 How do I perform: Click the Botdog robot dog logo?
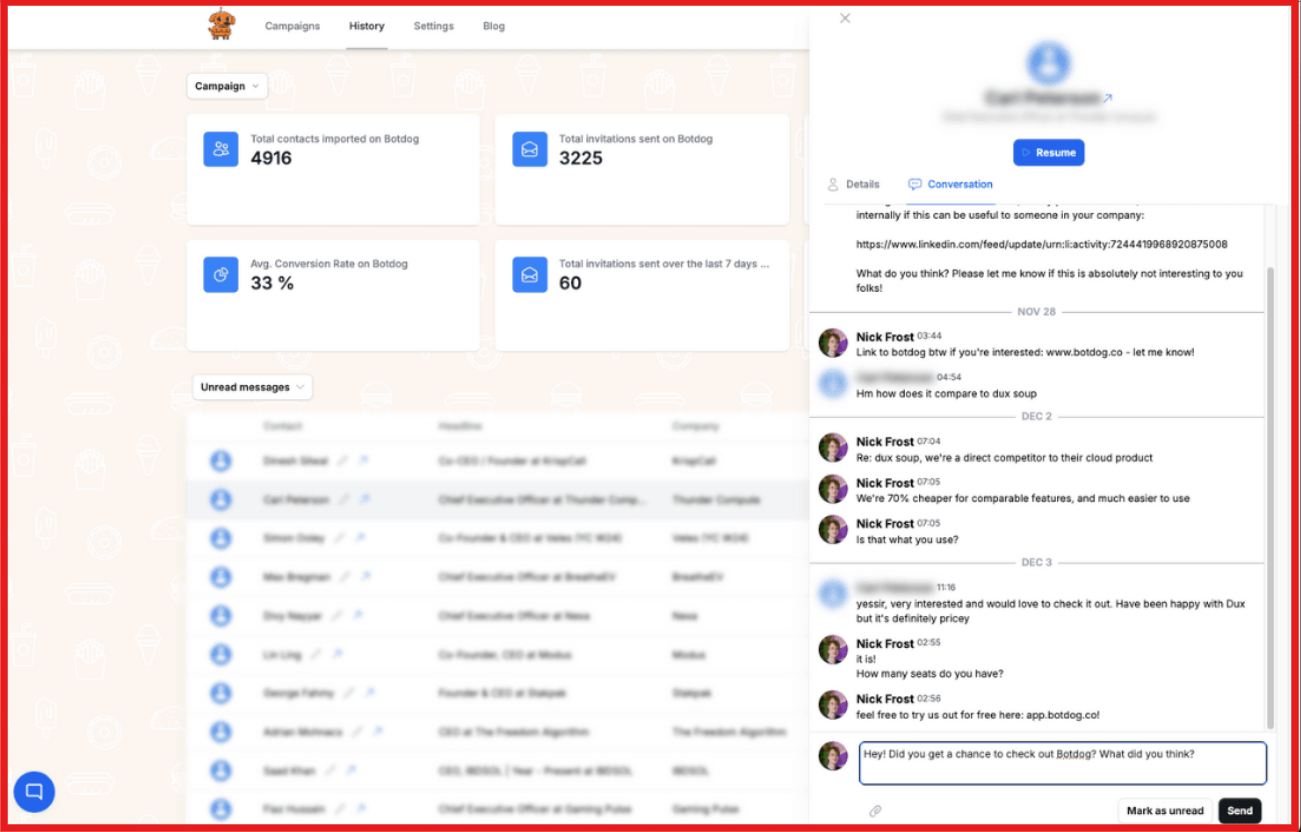click(221, 24)
